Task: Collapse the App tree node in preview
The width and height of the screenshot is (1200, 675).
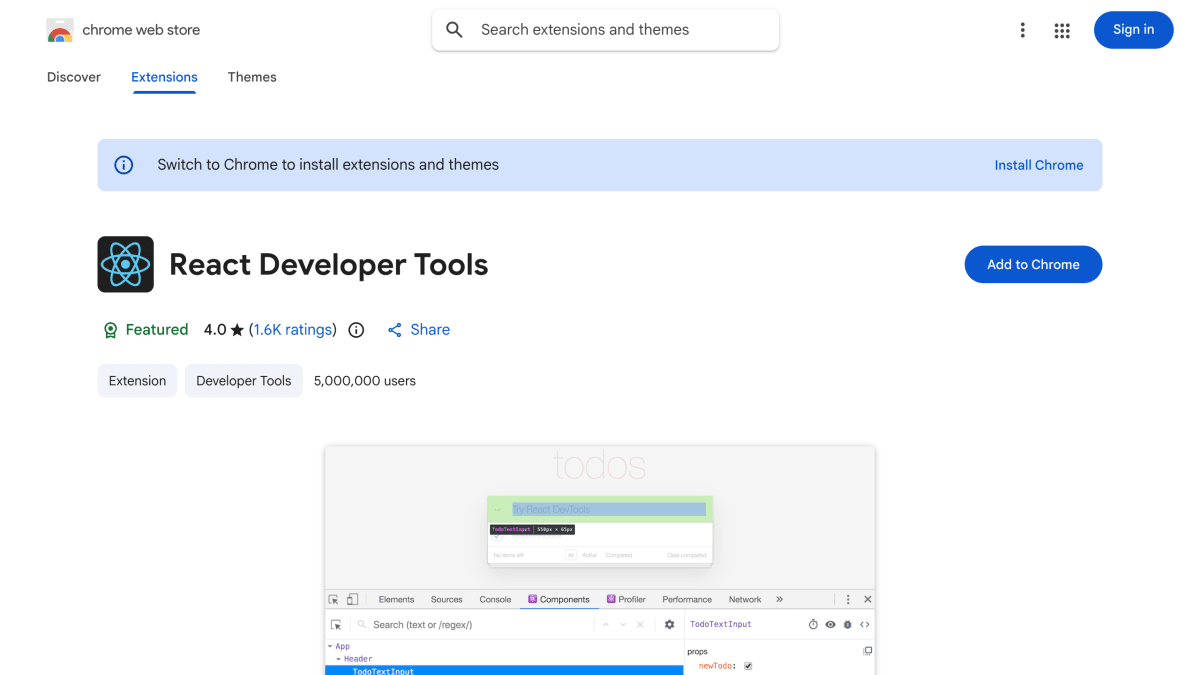Action: [330, 646]
